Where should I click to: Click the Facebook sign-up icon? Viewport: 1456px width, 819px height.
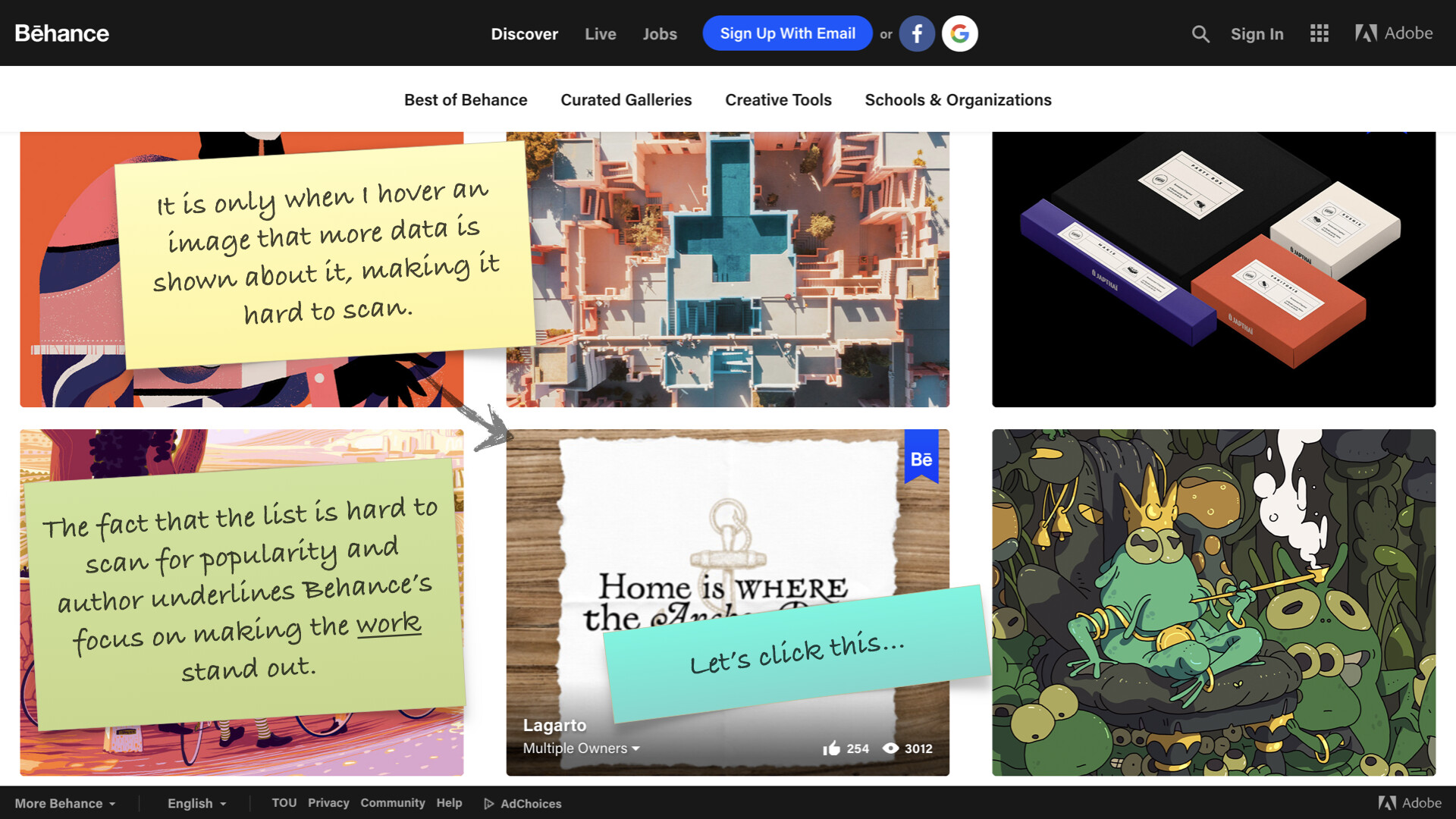[917, 33]
